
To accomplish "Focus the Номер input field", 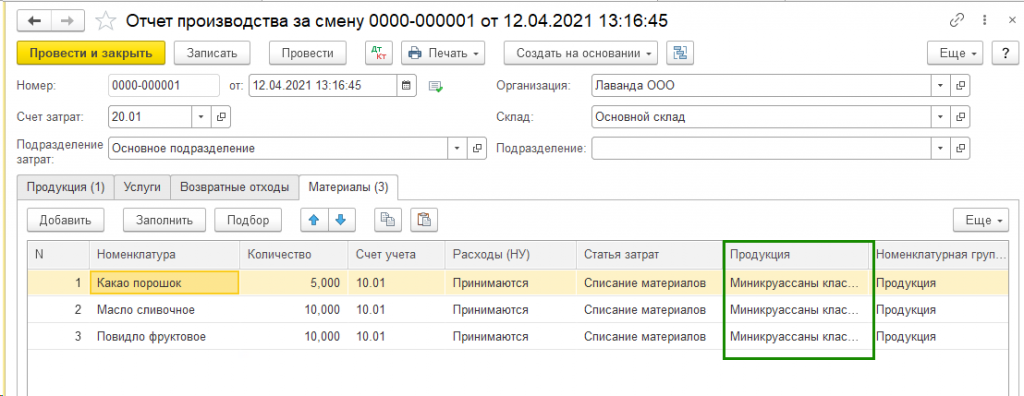I will (x=163, y=85).
